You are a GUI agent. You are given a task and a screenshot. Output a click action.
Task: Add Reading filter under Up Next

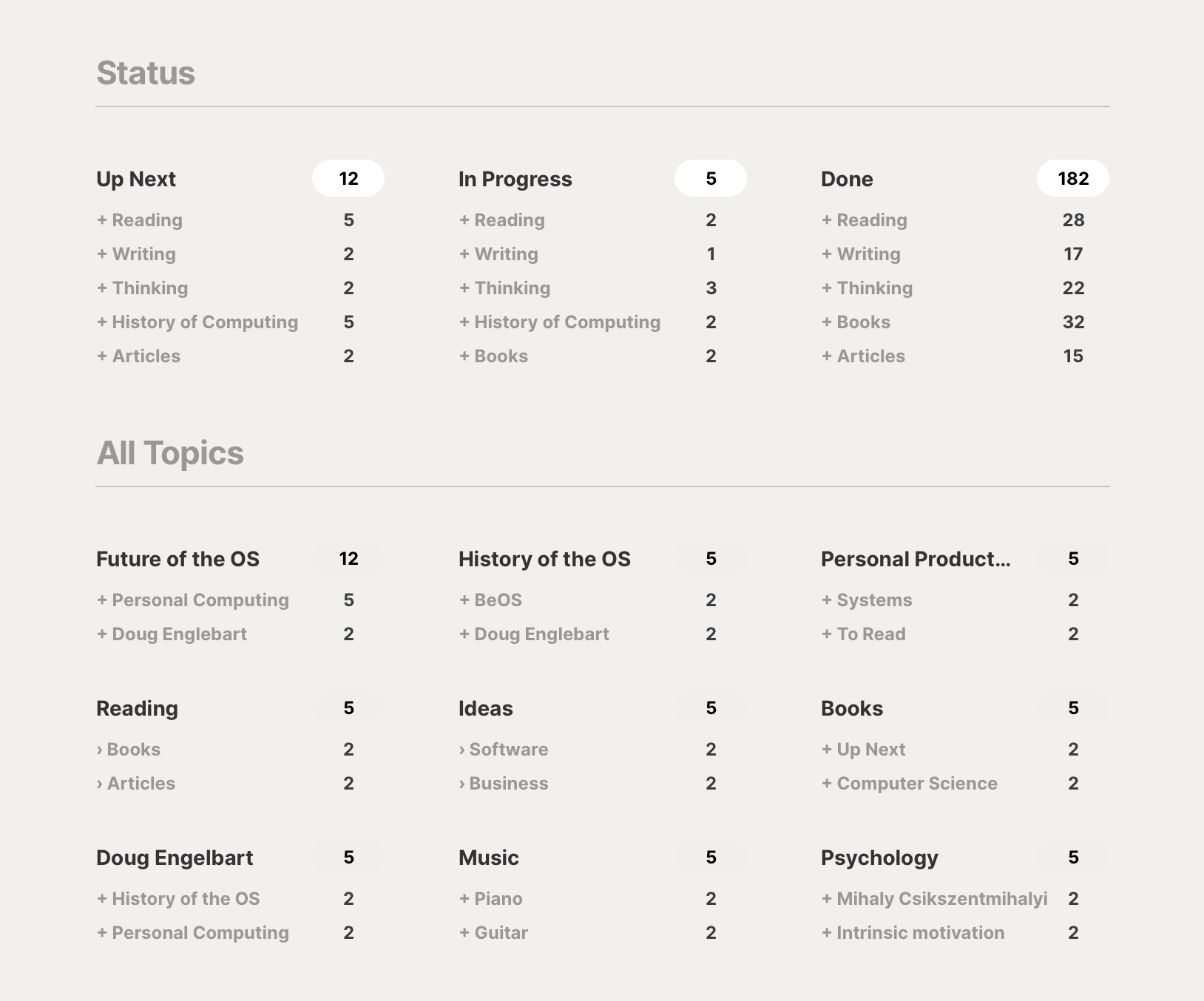[140, 220]
